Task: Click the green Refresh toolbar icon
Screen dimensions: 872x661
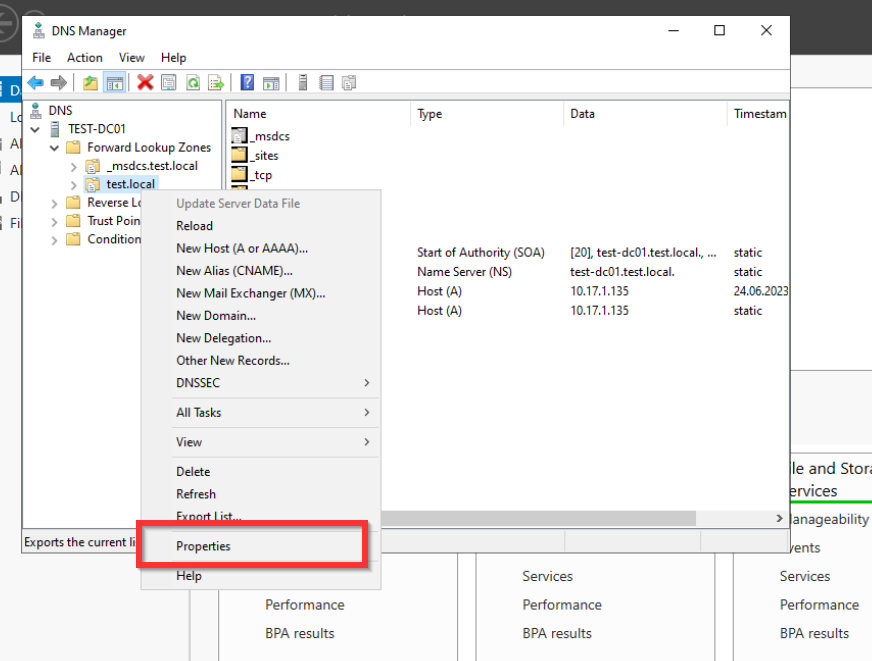Action: [192, 83]
